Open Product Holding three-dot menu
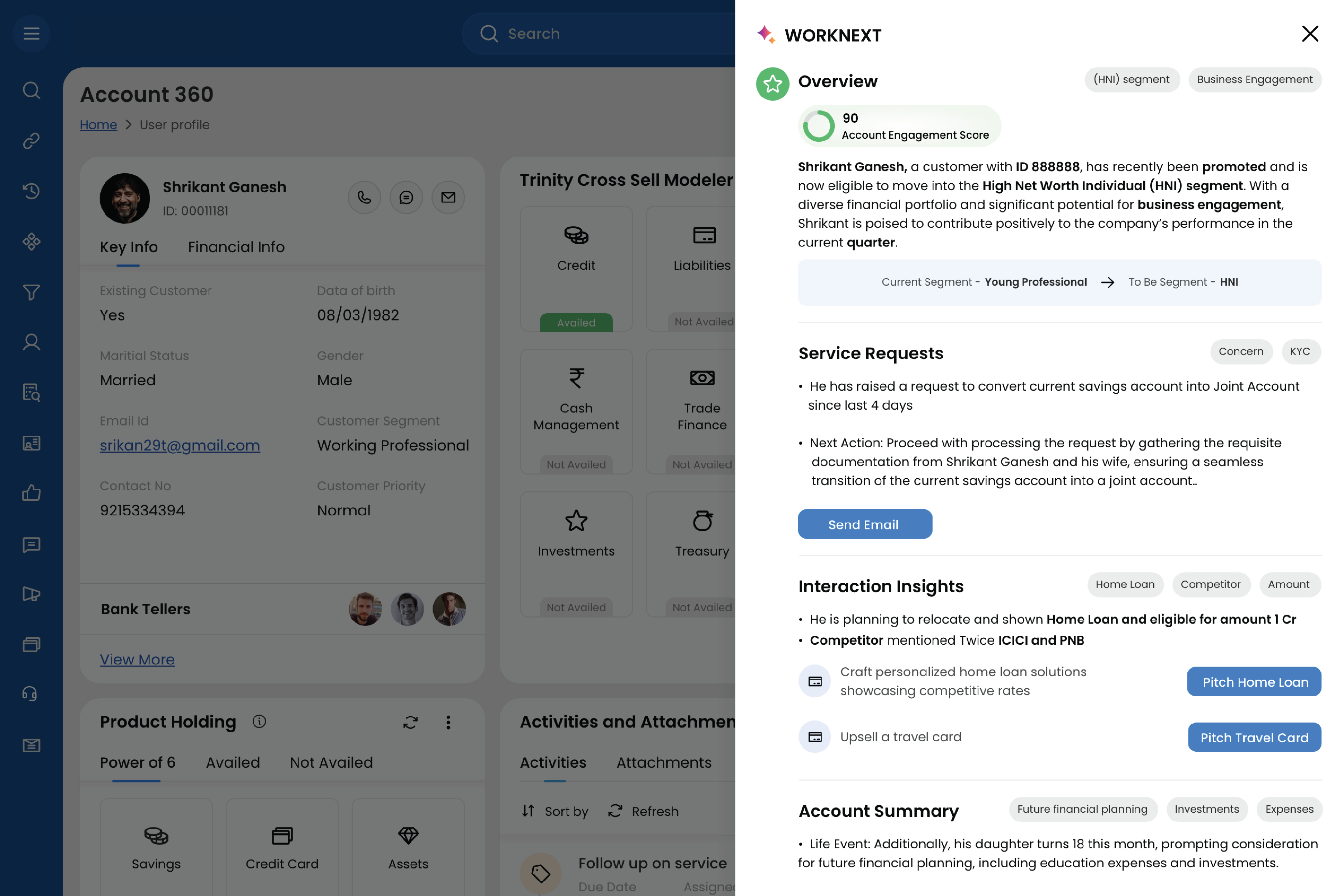Screen dimensions: 1344x896 point(449,722)
